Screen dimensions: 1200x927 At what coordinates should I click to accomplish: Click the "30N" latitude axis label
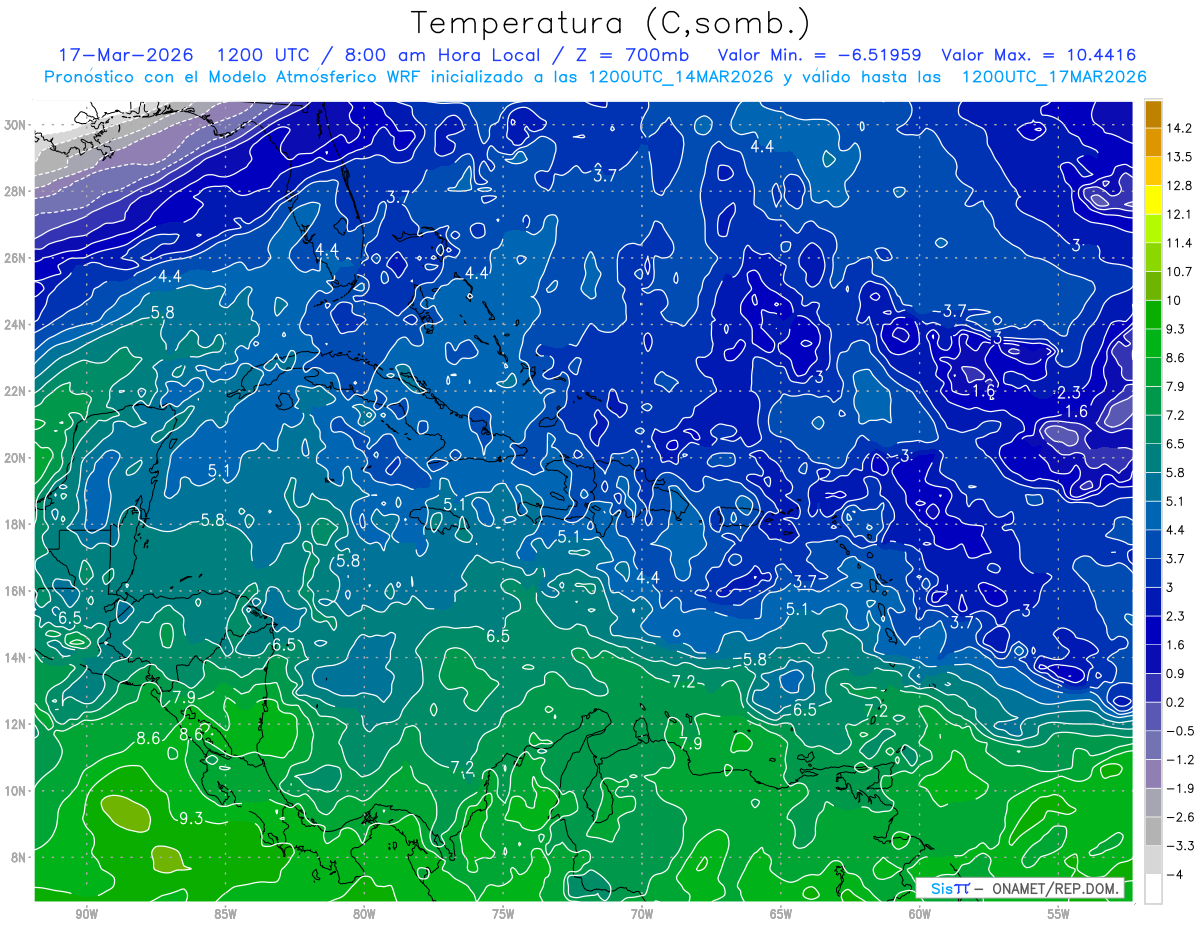tap(17, 125)
